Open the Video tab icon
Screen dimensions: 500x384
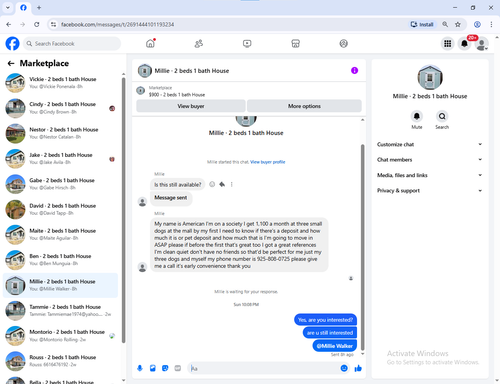point(247,43)
